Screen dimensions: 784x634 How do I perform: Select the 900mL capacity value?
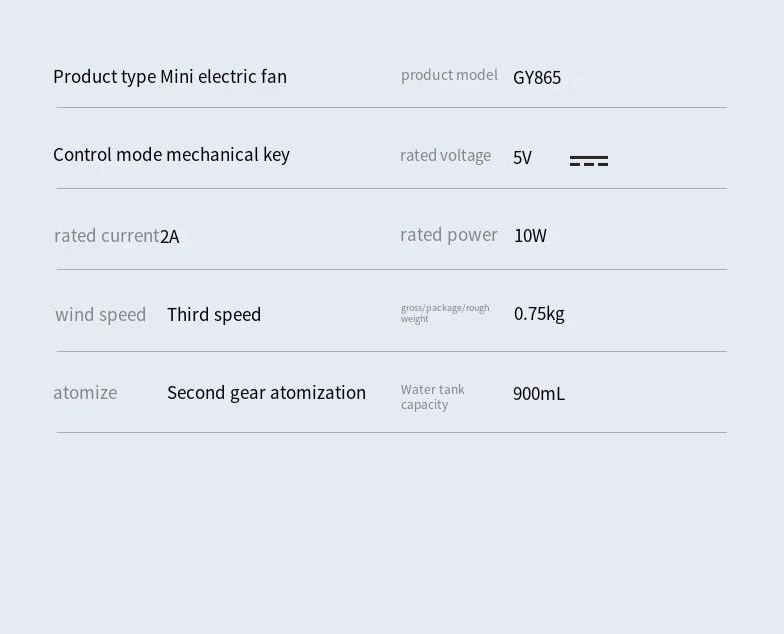(539, 394)
